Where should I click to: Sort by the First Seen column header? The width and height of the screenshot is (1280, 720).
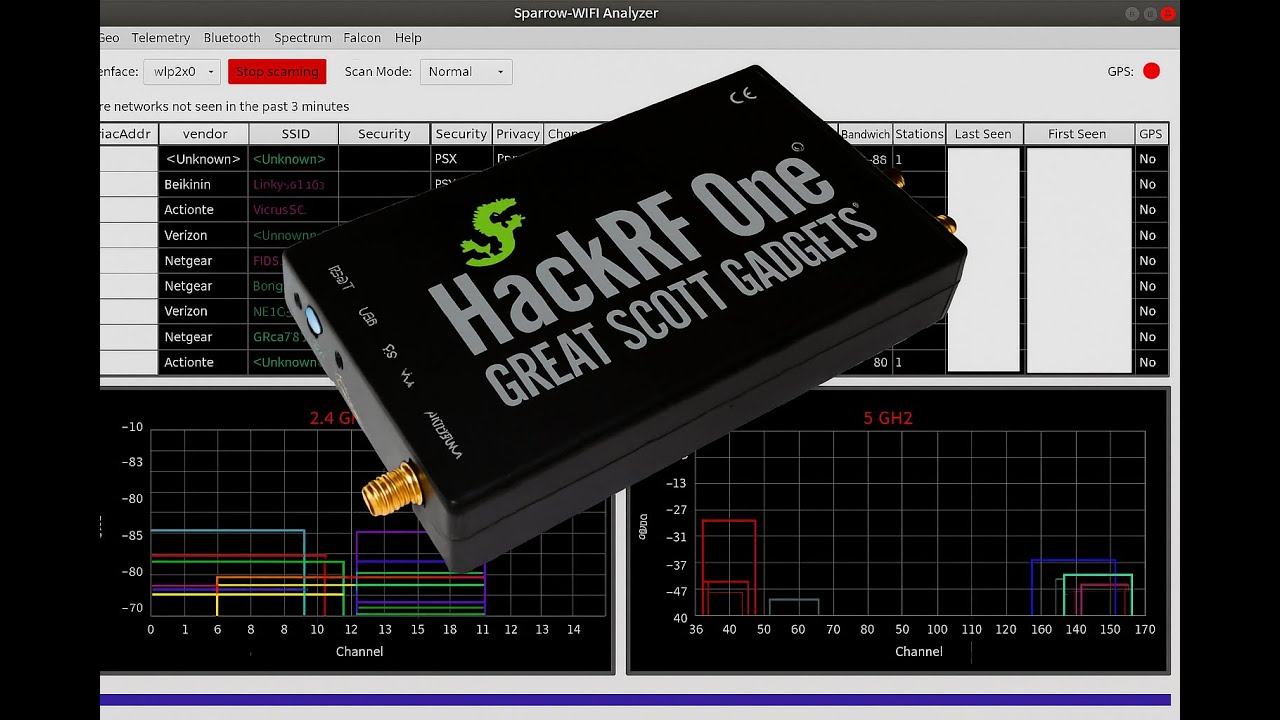pos(1077,134)
